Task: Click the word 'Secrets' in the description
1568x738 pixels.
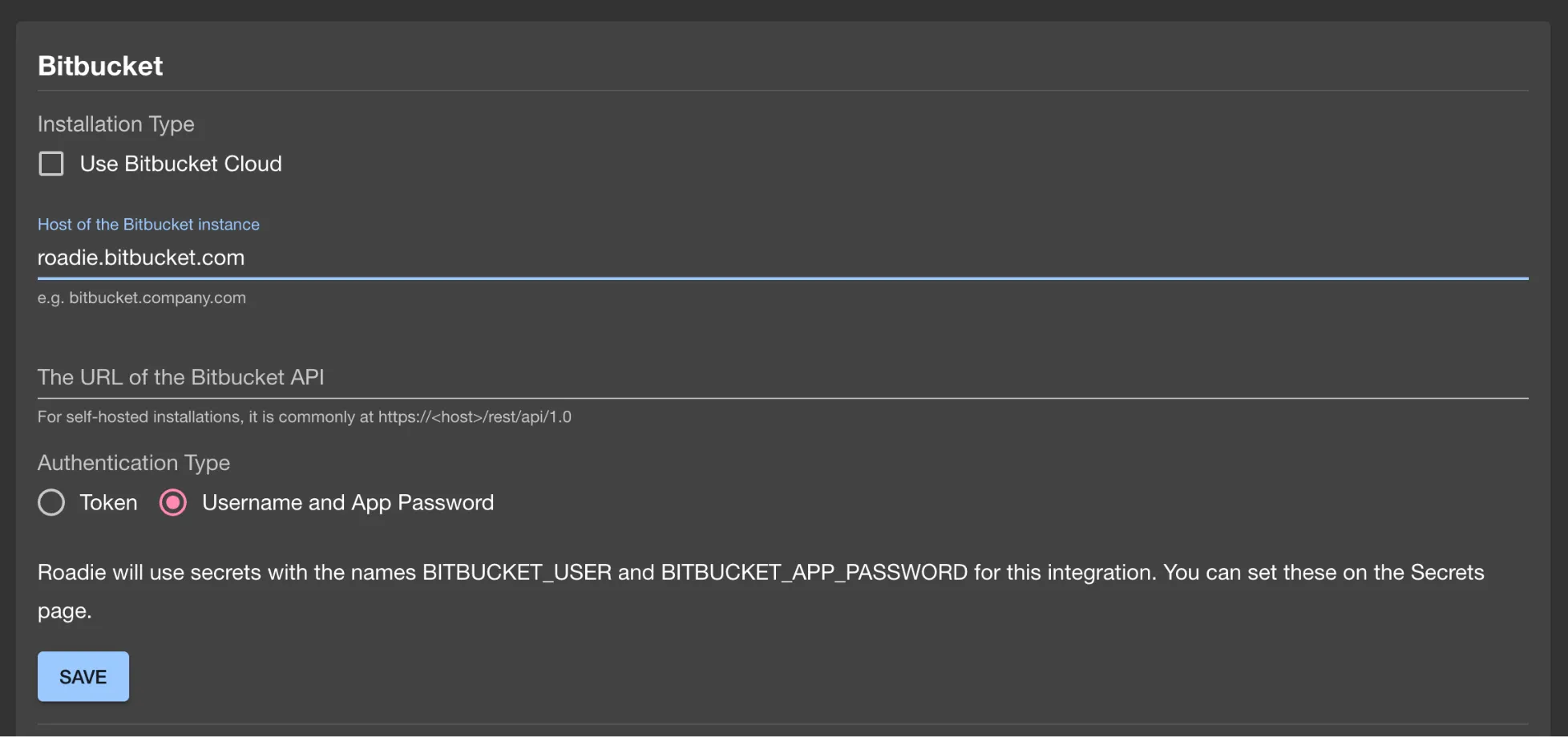Action: pyautogui.click(x=1447, y=573)
